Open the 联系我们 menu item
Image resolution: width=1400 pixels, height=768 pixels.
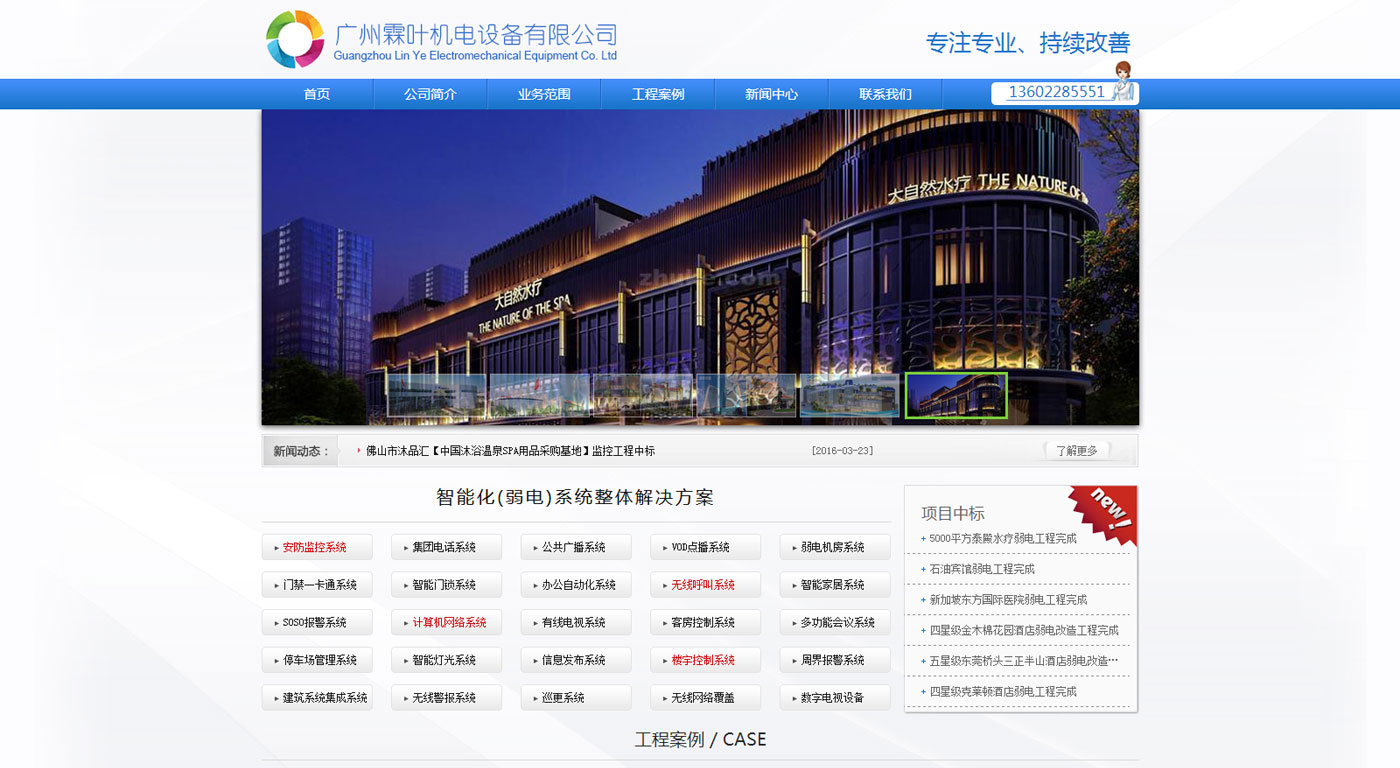(x=885, y=94)
